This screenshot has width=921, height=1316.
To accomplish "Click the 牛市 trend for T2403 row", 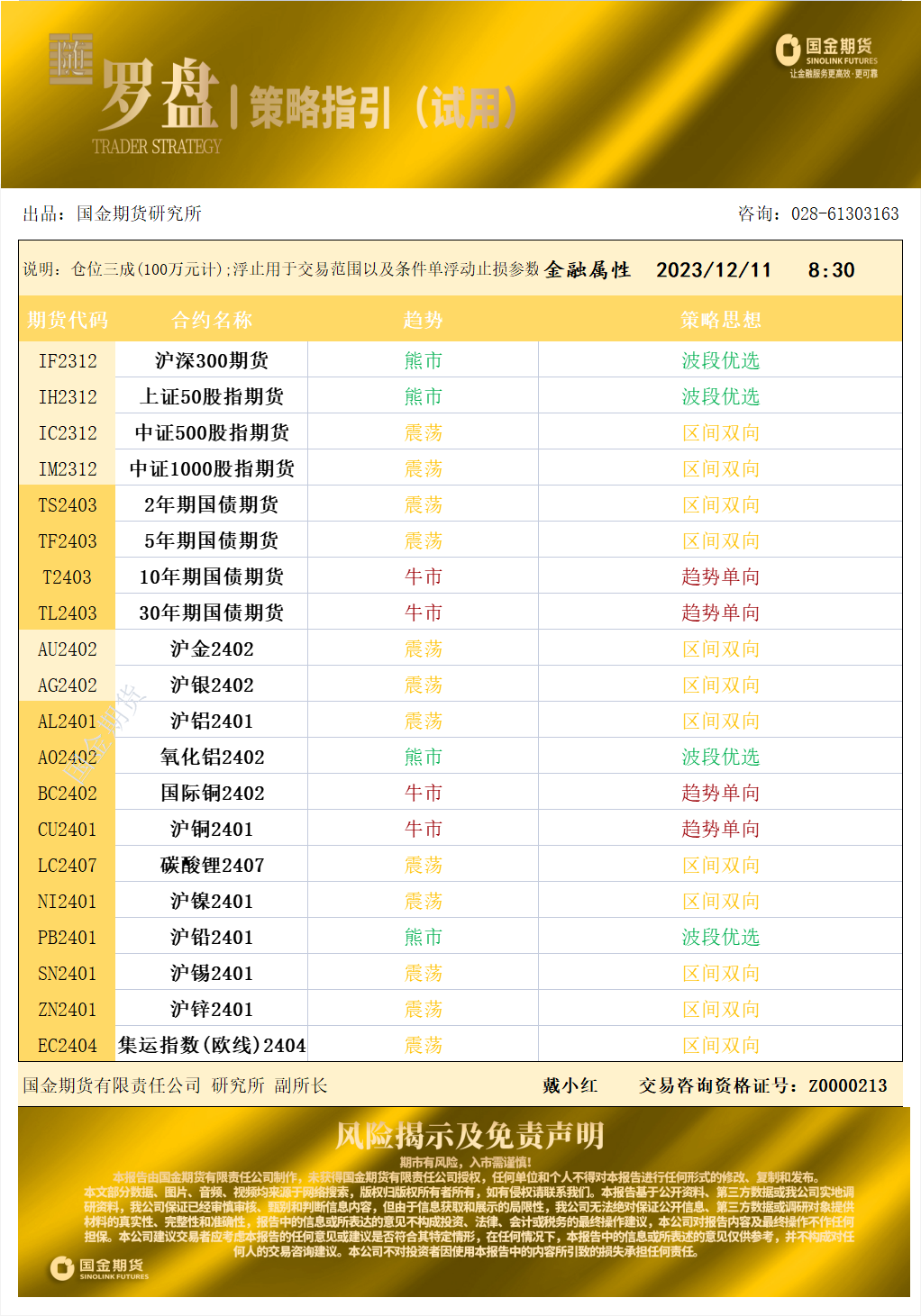I will pyautogui.click(x=424, y=576).
